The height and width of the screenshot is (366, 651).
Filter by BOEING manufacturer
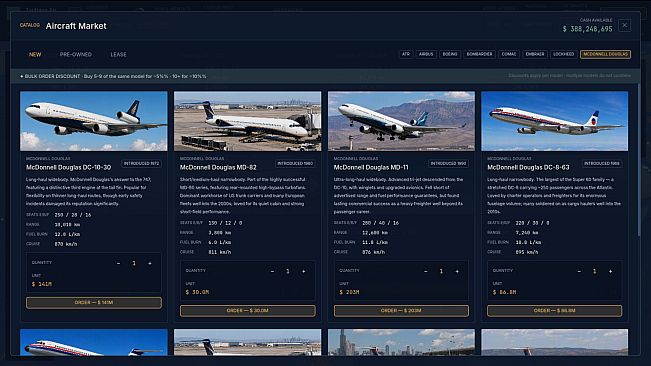[450, 54]
